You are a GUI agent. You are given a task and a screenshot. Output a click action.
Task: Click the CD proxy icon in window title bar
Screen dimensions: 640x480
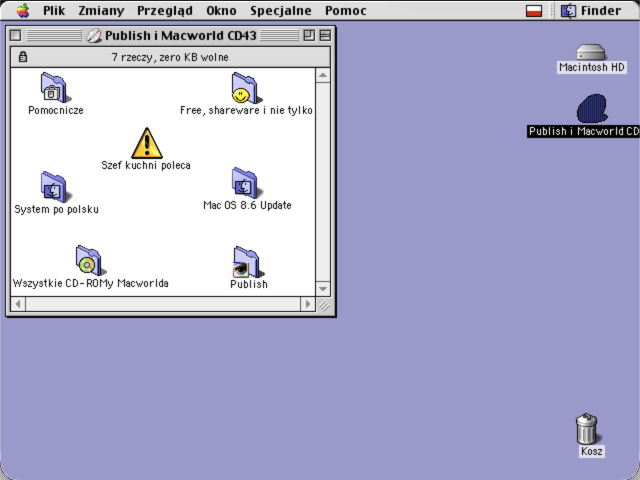(94, 36)
